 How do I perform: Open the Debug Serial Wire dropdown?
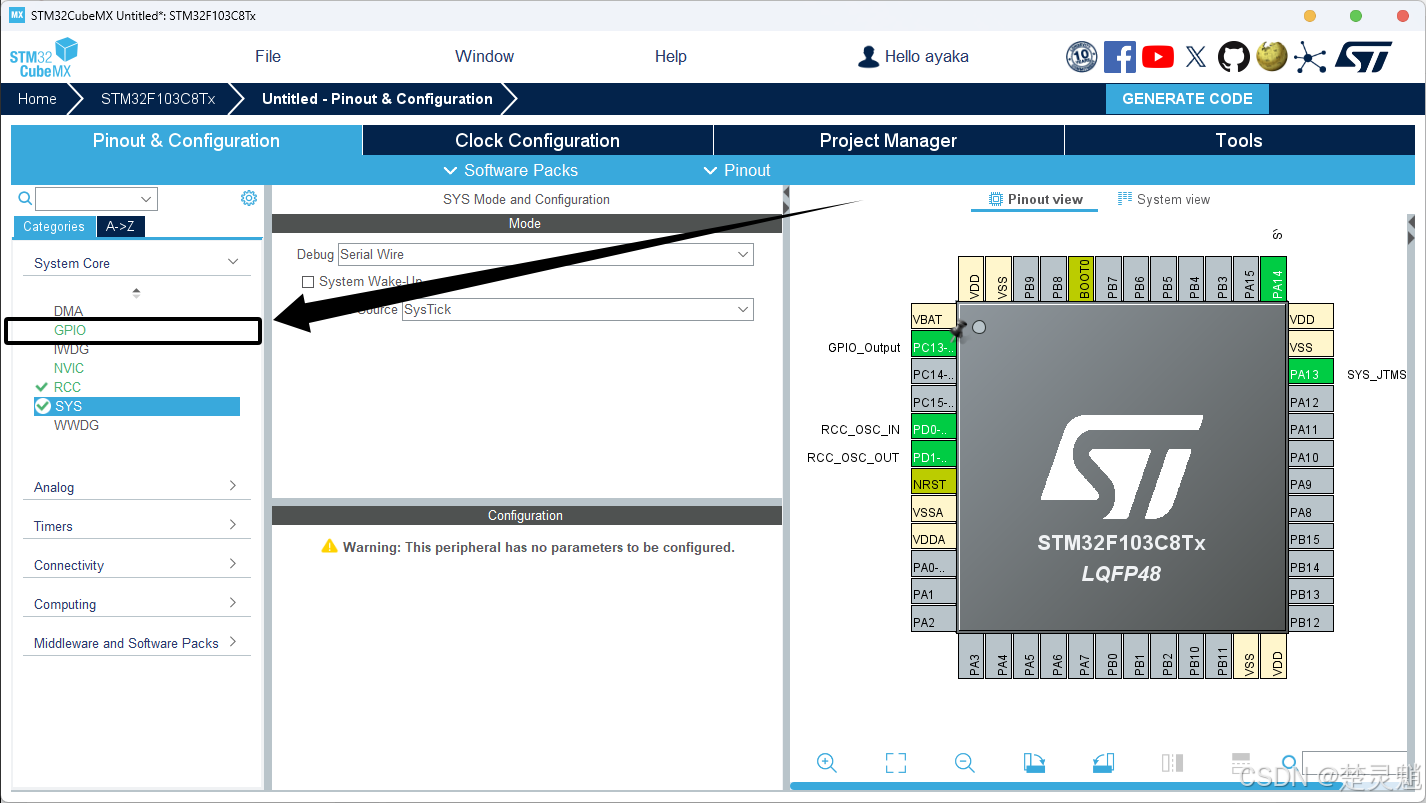click(545, 254)
